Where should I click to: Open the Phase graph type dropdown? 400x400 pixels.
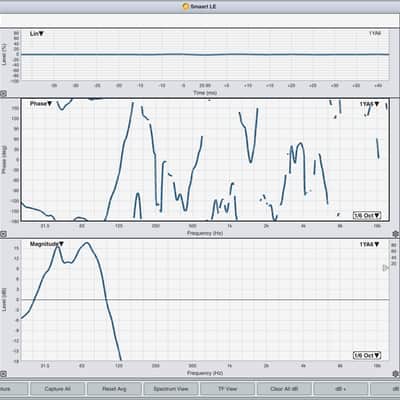click(41, 104)
